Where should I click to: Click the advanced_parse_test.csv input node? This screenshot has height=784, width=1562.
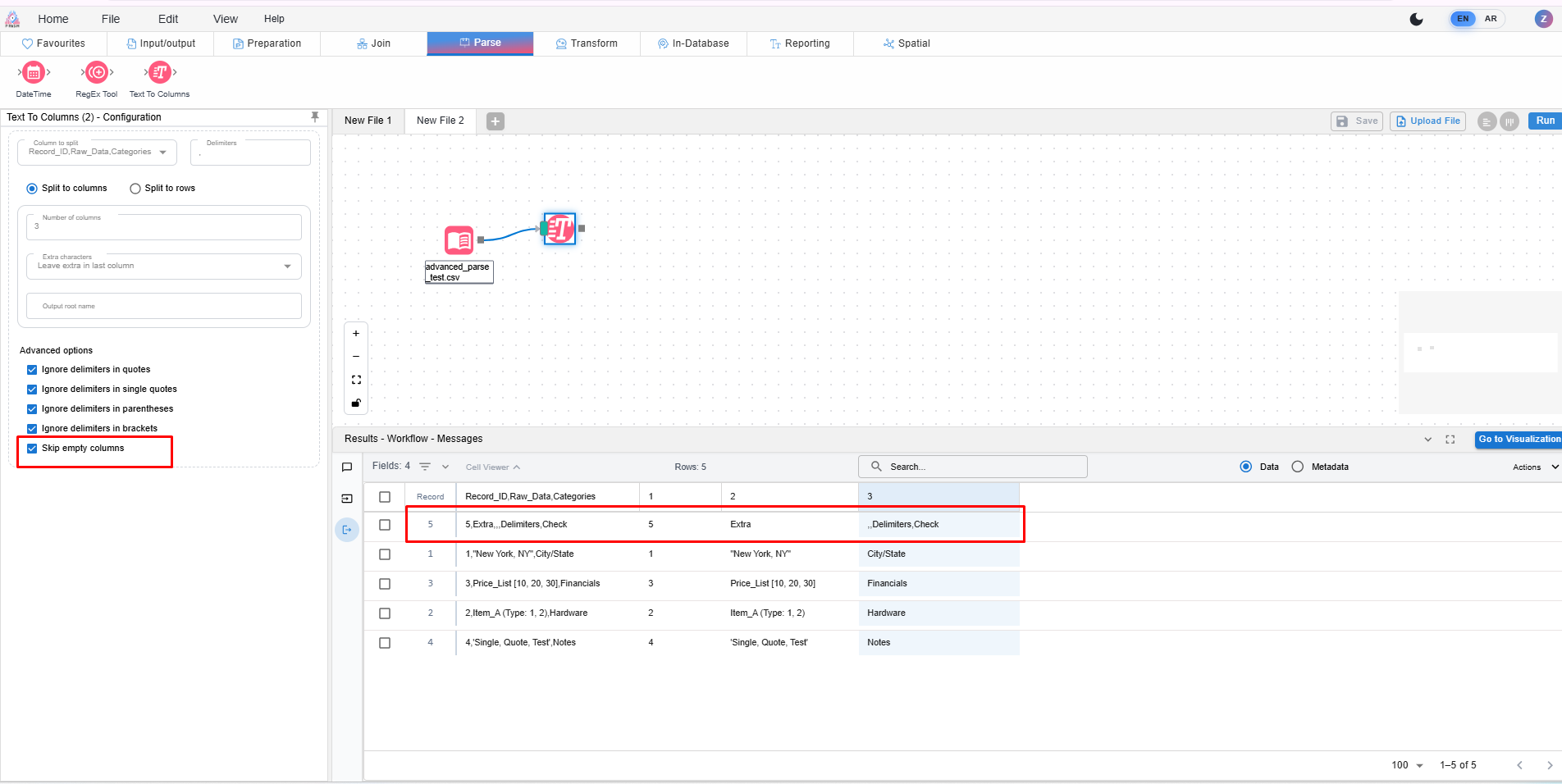point(459,240)
